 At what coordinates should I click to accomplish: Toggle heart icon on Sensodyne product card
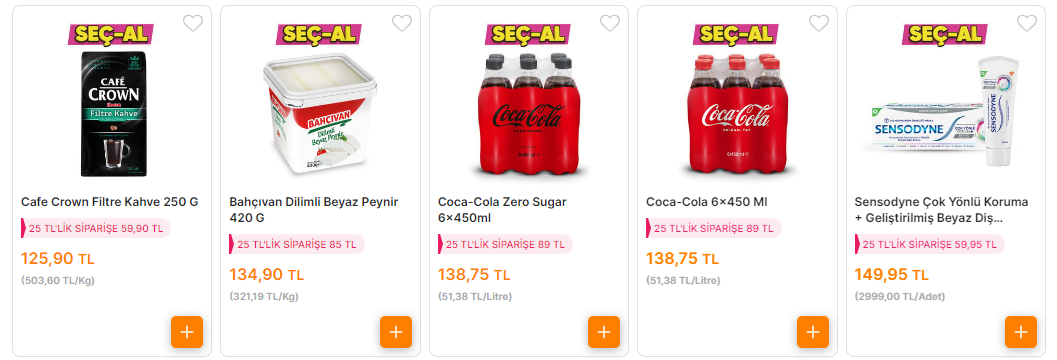(x=1027, y=24)
